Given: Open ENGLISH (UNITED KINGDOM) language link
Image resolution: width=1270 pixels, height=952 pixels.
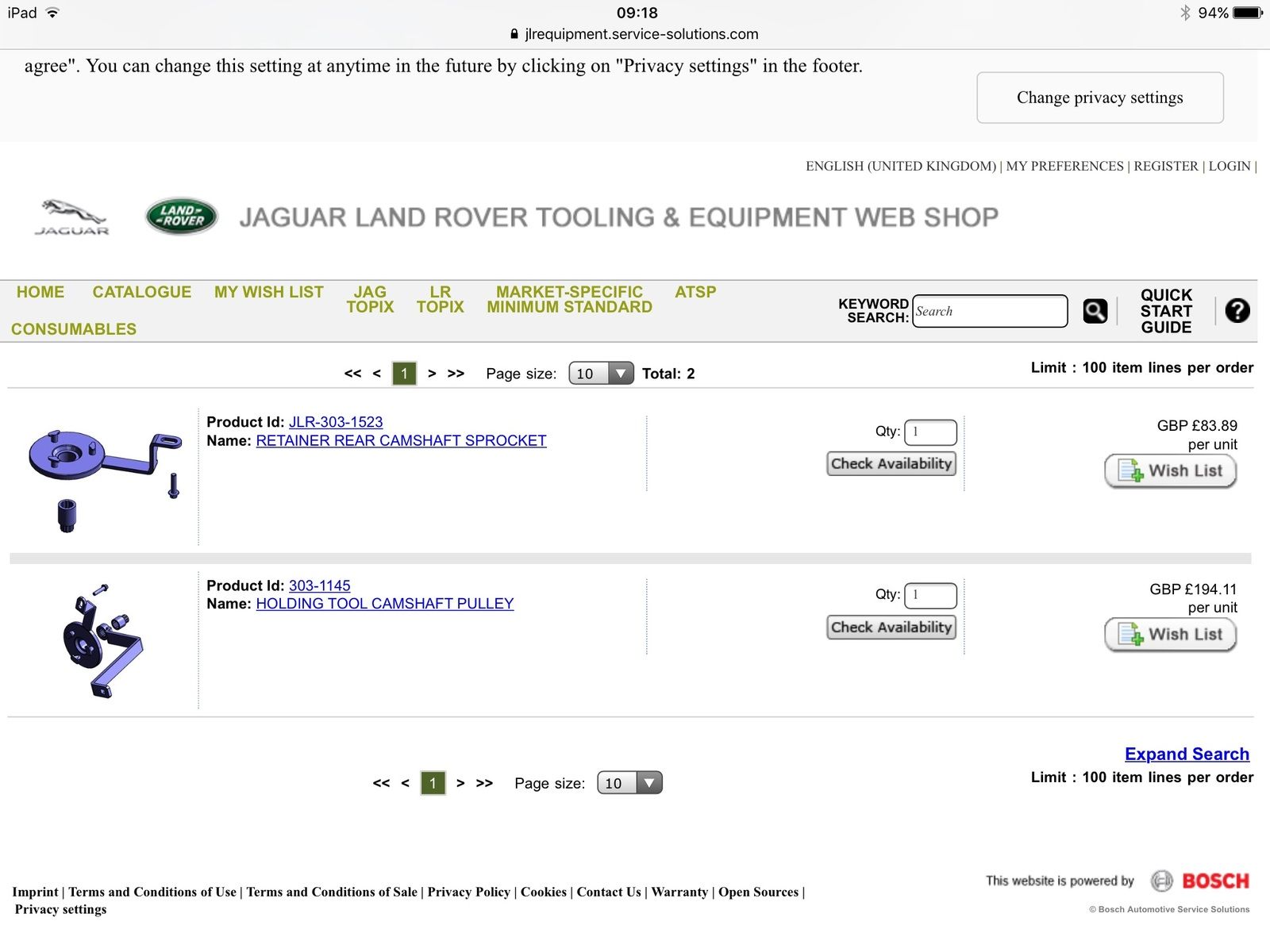Looking at the screenshot, I should [901, 166].
